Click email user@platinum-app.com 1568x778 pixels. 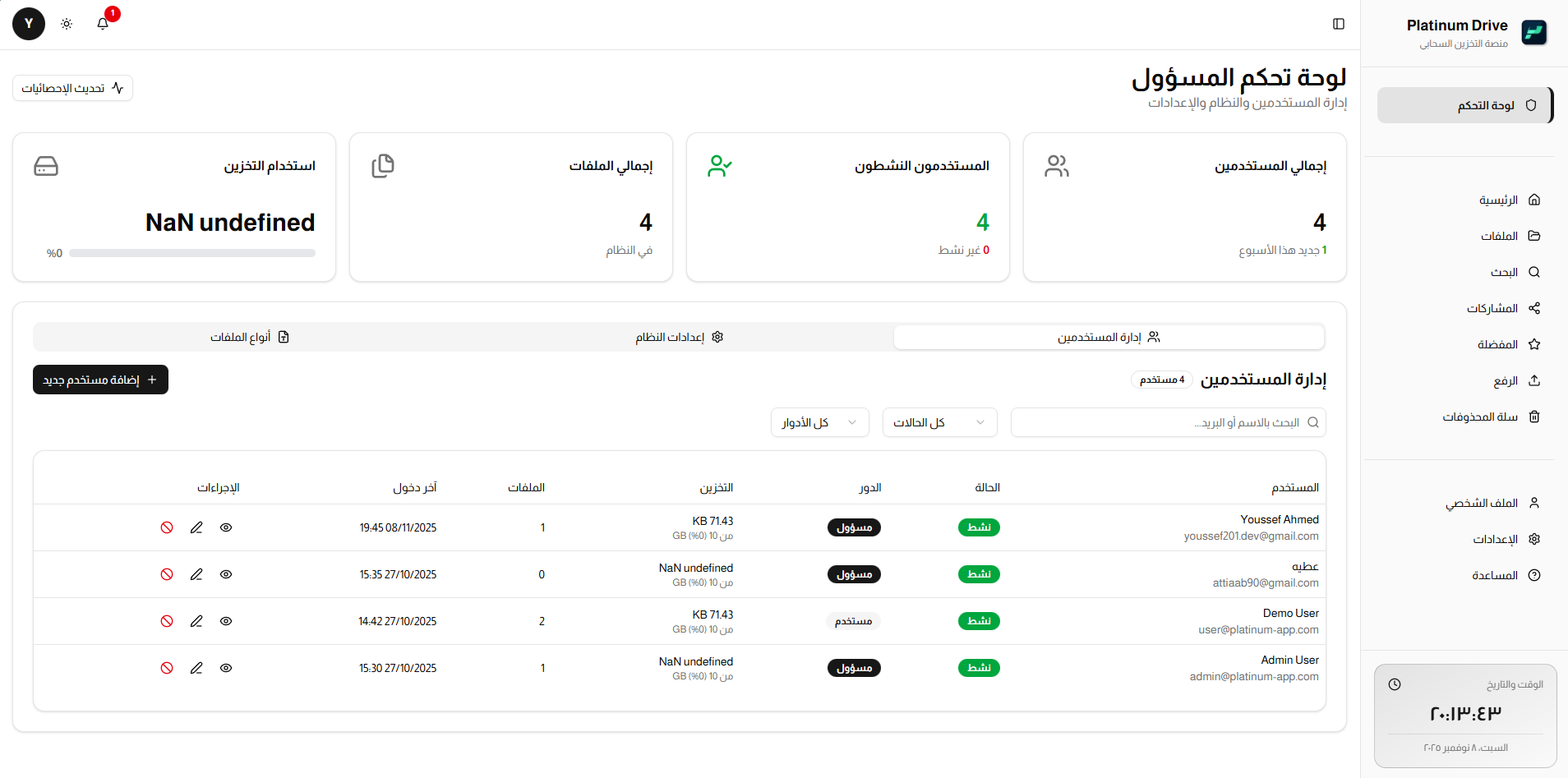click(x=1258, y=629)
